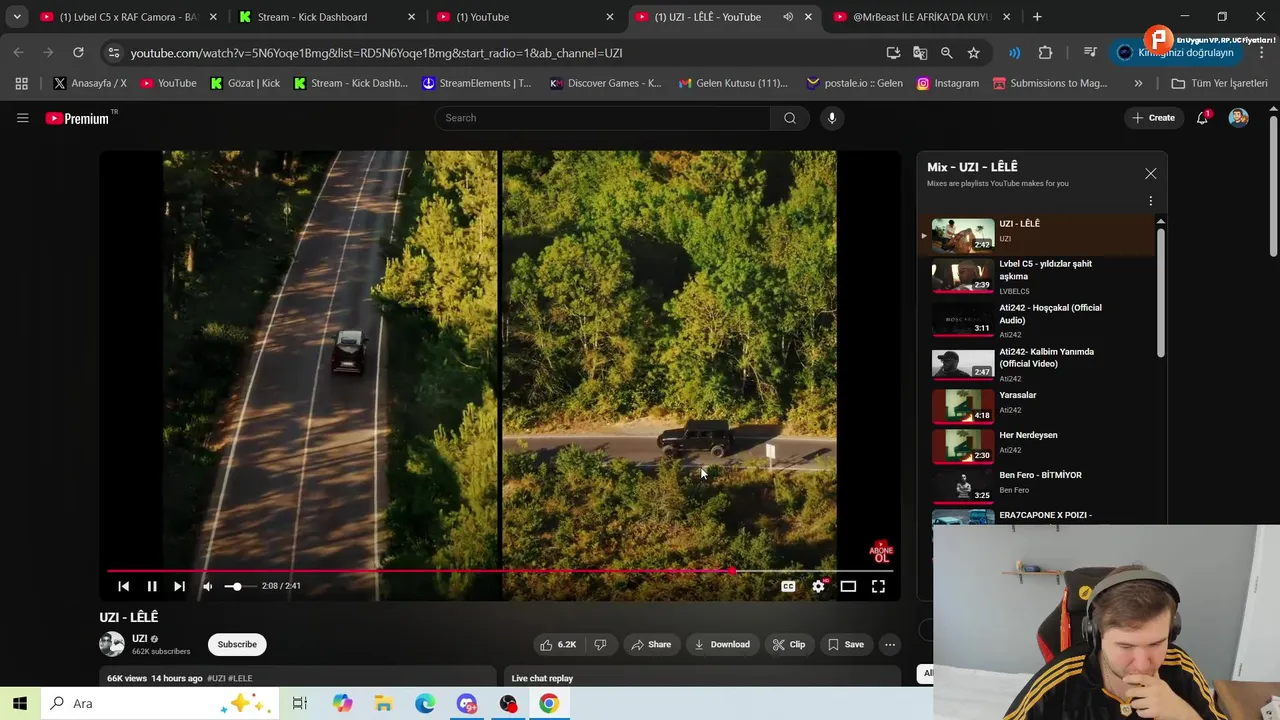This screenshot has height=720, width=1280.
Task: Switch to theater mode
Action: [848, 586]
